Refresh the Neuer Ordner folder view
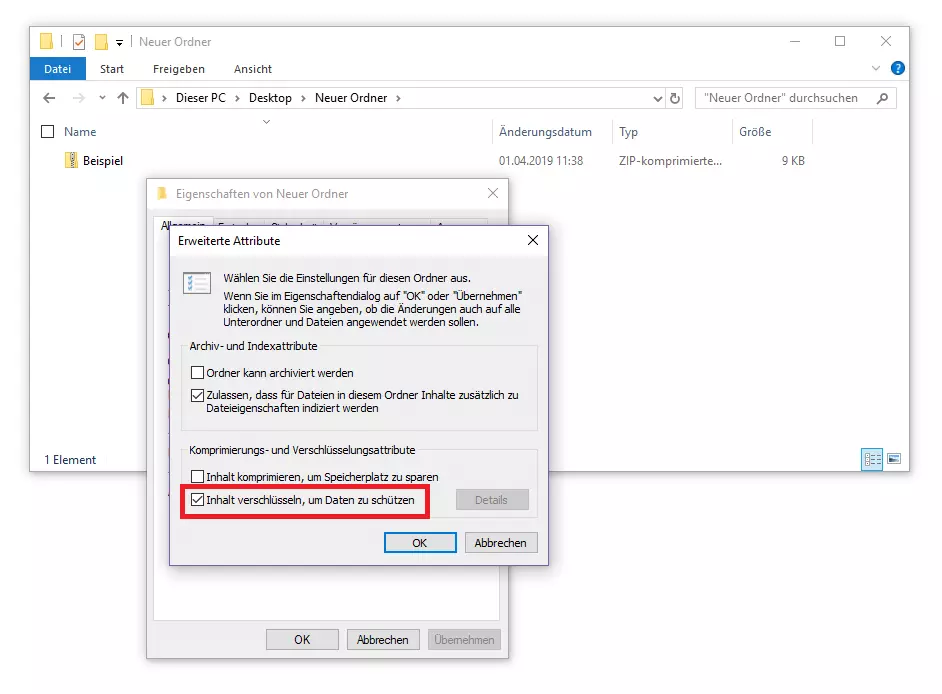Screen dimensions: 942x694 (675, 98)
